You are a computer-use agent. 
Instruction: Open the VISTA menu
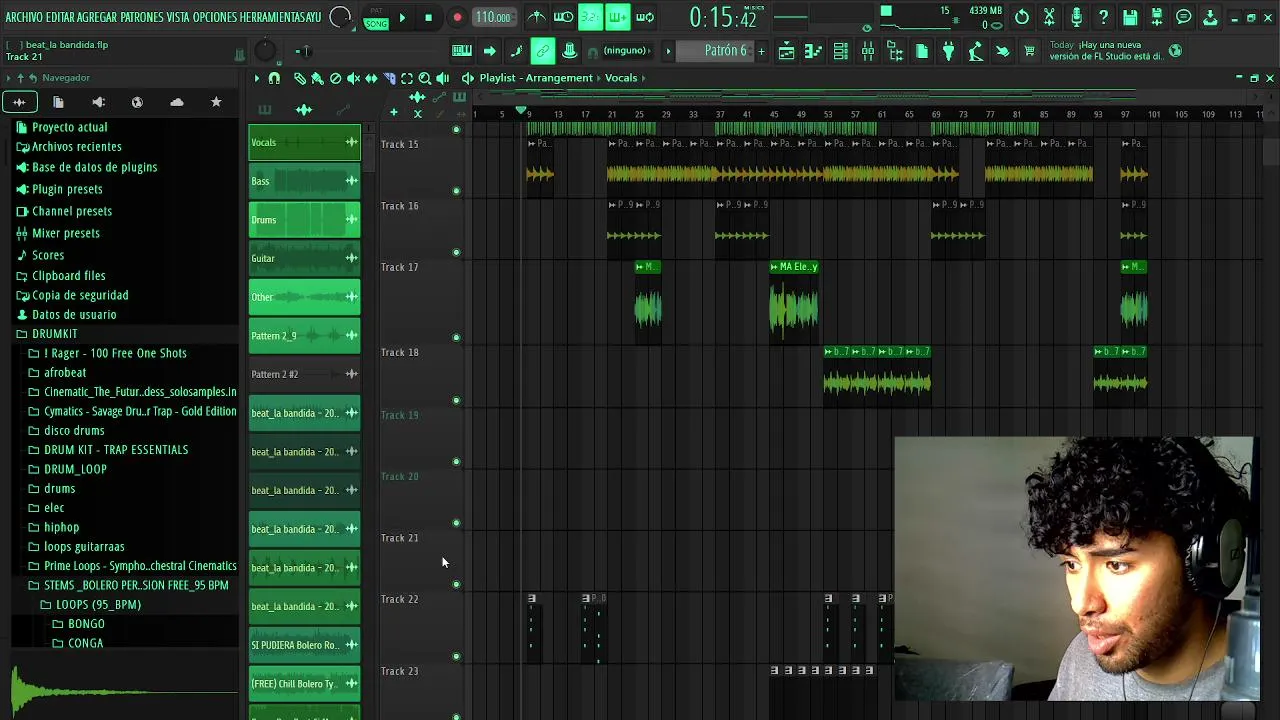[179, 17]
